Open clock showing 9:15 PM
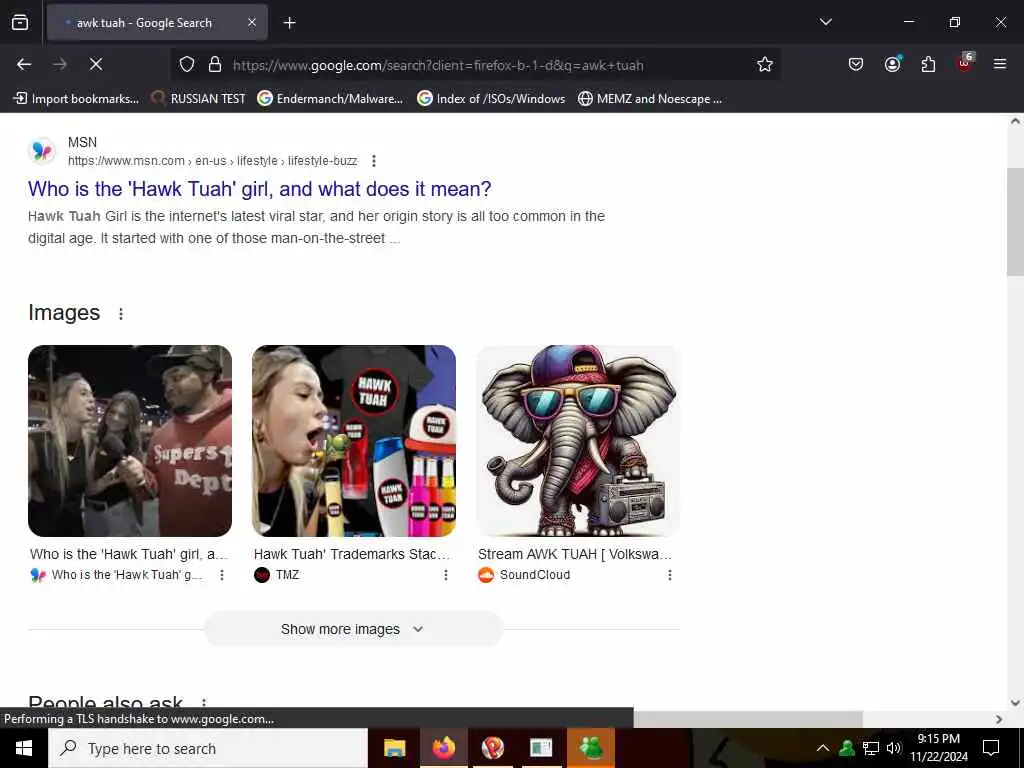Viewport: 1024px width, 768px height. point(938,748)
